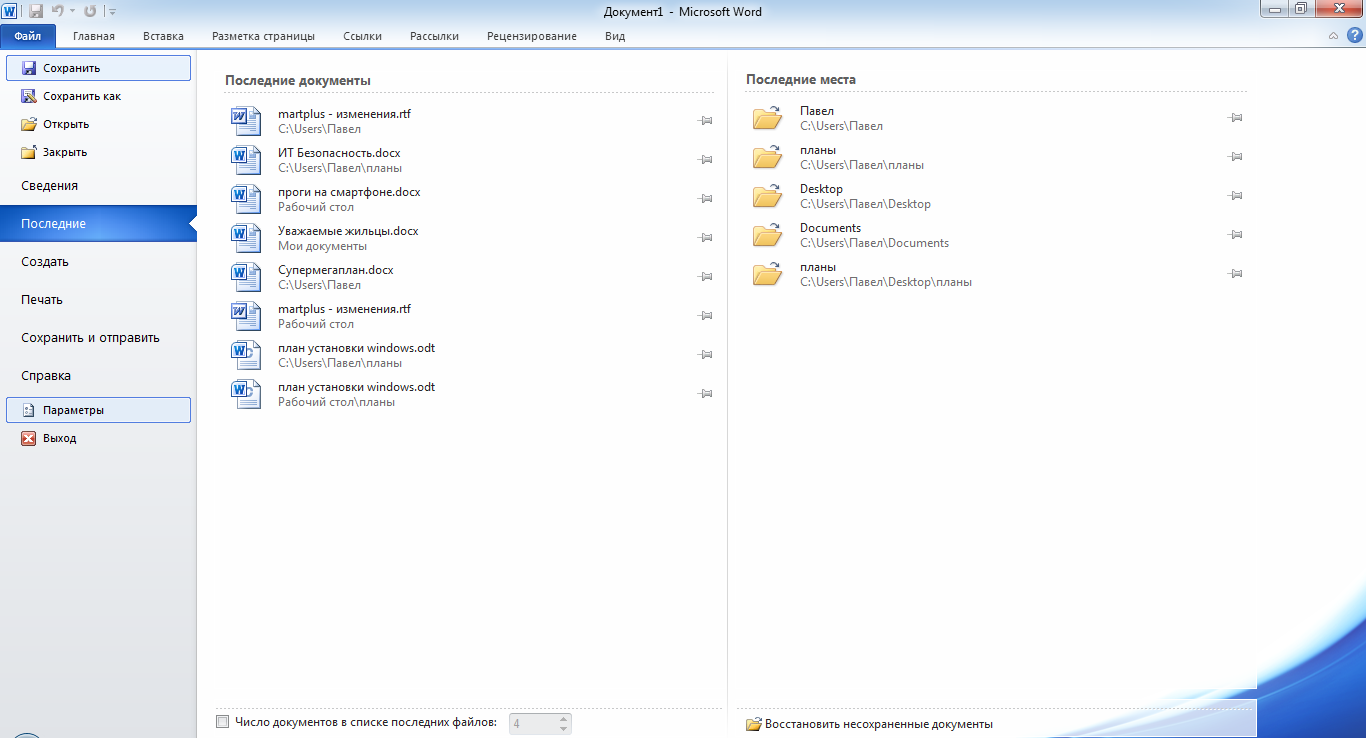Pin the first martplus - изменения.rtf entry
The width and height of the screenshot is (1366, 738).
pos(705,121)
